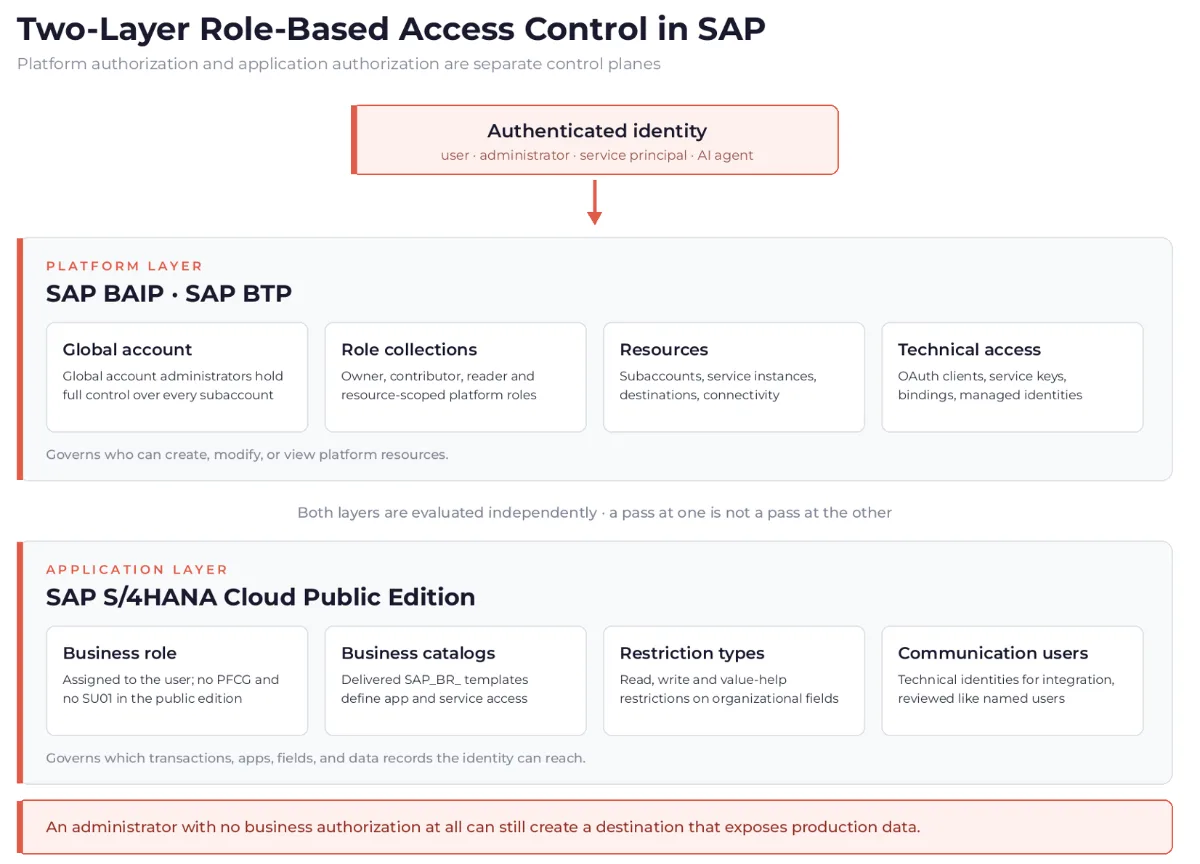1200x864 pixels.
Task: Click text 'Technical identities for integration, reviewed like named users'
Action: point(1006,689)
